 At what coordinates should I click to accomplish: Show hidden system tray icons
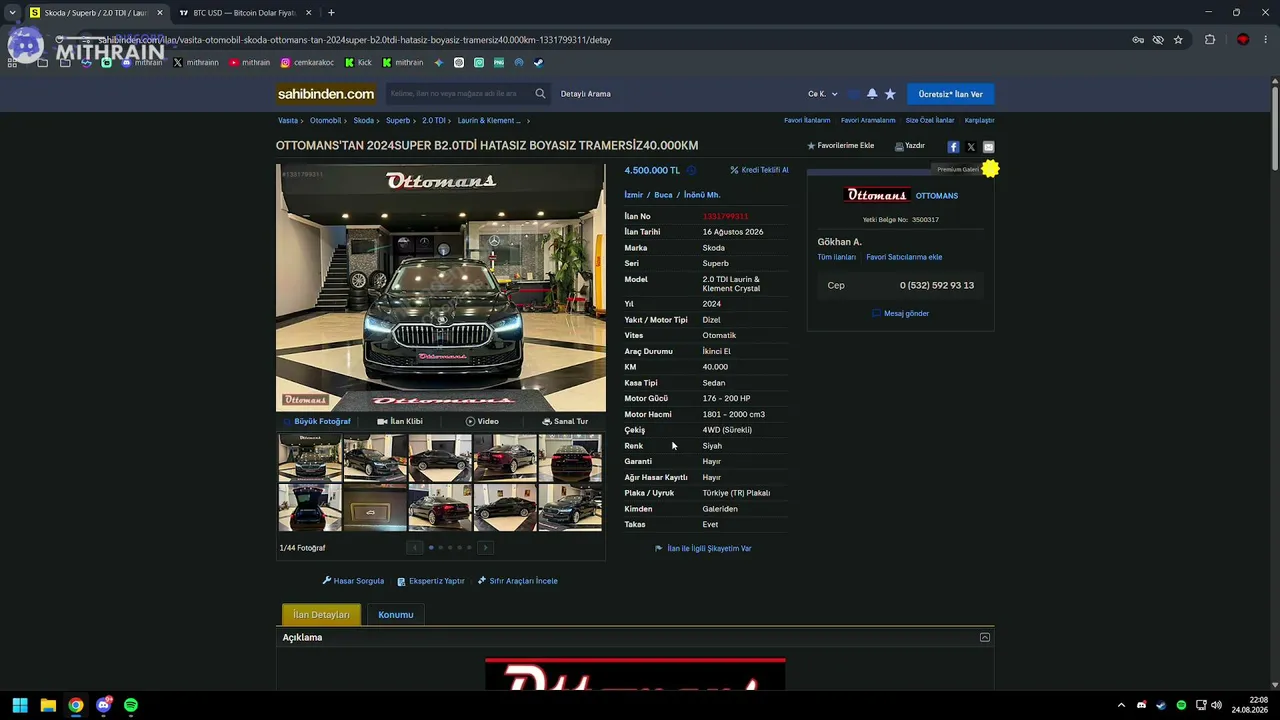click(1121, 705)
